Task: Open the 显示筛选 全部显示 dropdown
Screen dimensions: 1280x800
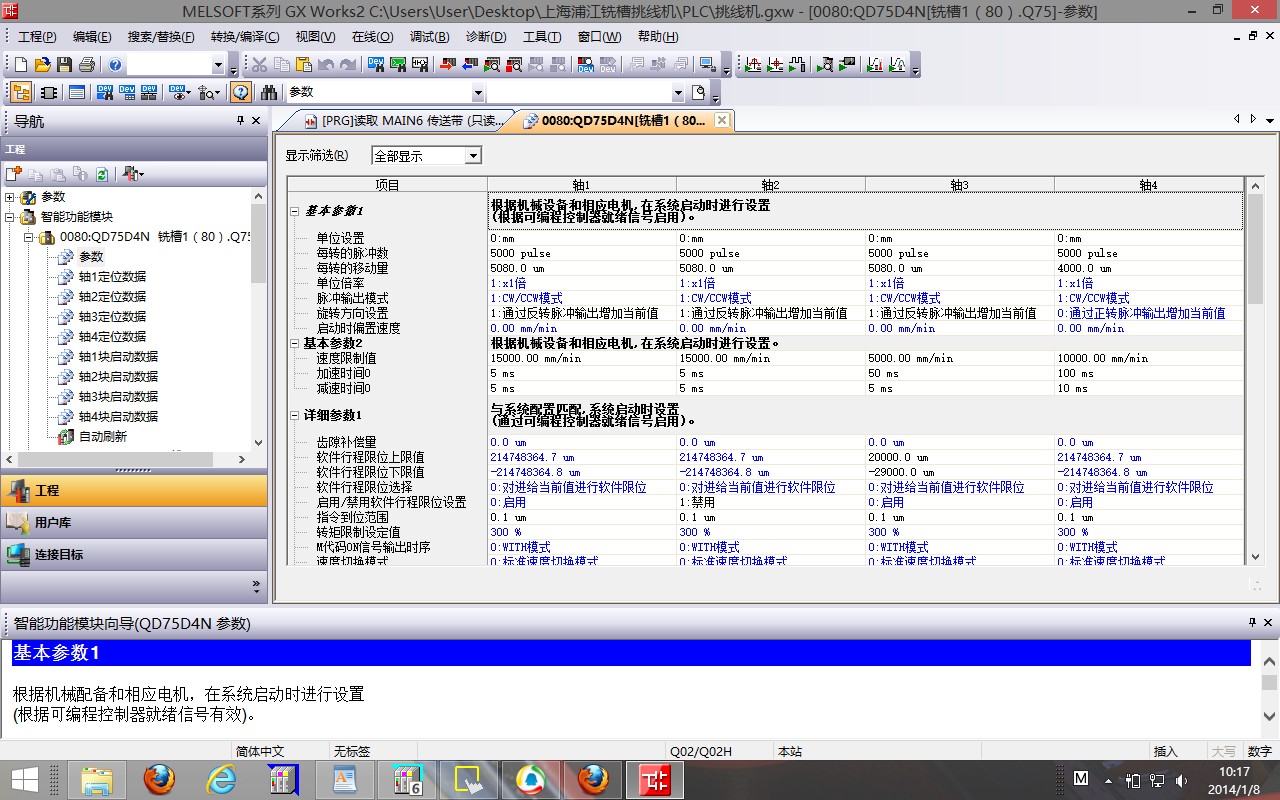Action: tap(473, 156)
